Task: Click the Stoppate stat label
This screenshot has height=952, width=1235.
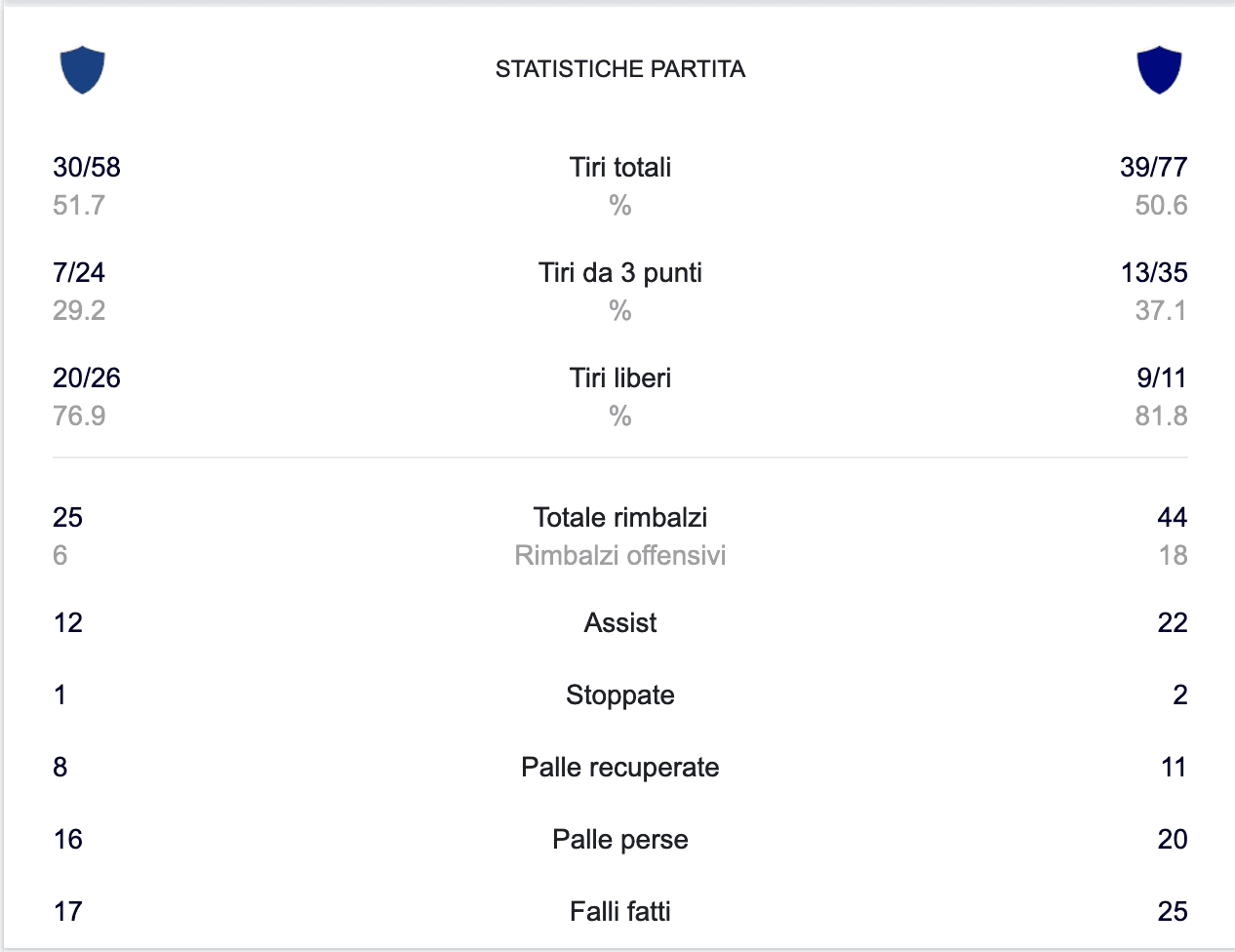Action: [620, 694]
